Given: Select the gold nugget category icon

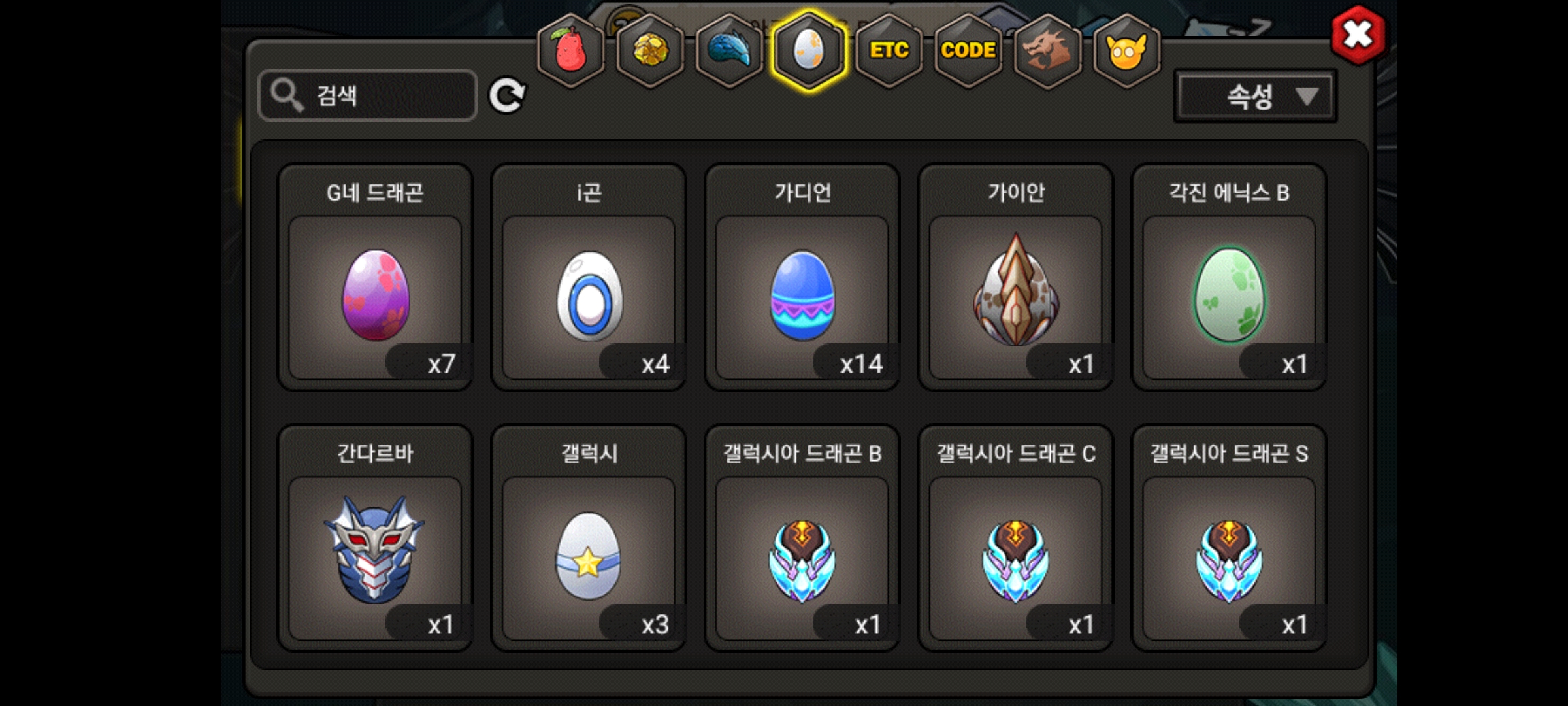Looking at the screenshot, I should point(651,50).
